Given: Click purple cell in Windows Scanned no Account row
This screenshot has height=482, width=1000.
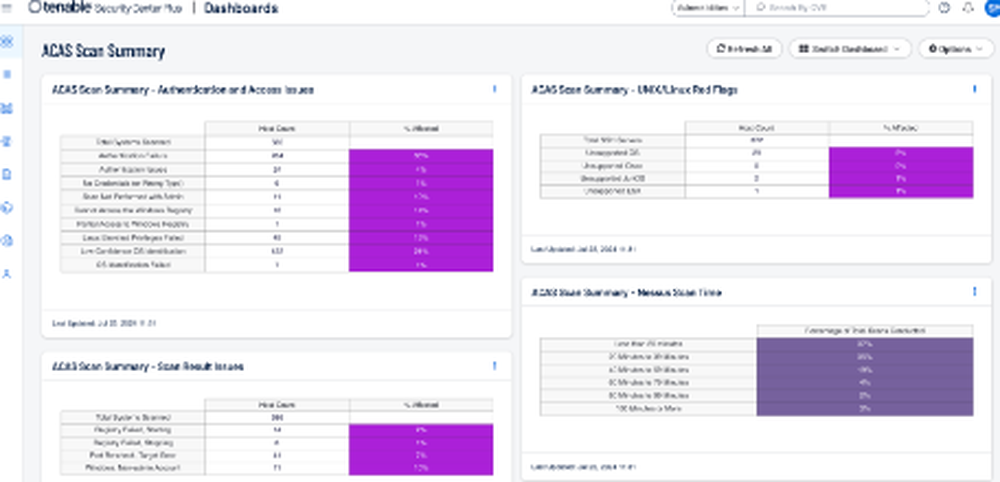Looking at the screenshot, I should [x=421, y=469].
